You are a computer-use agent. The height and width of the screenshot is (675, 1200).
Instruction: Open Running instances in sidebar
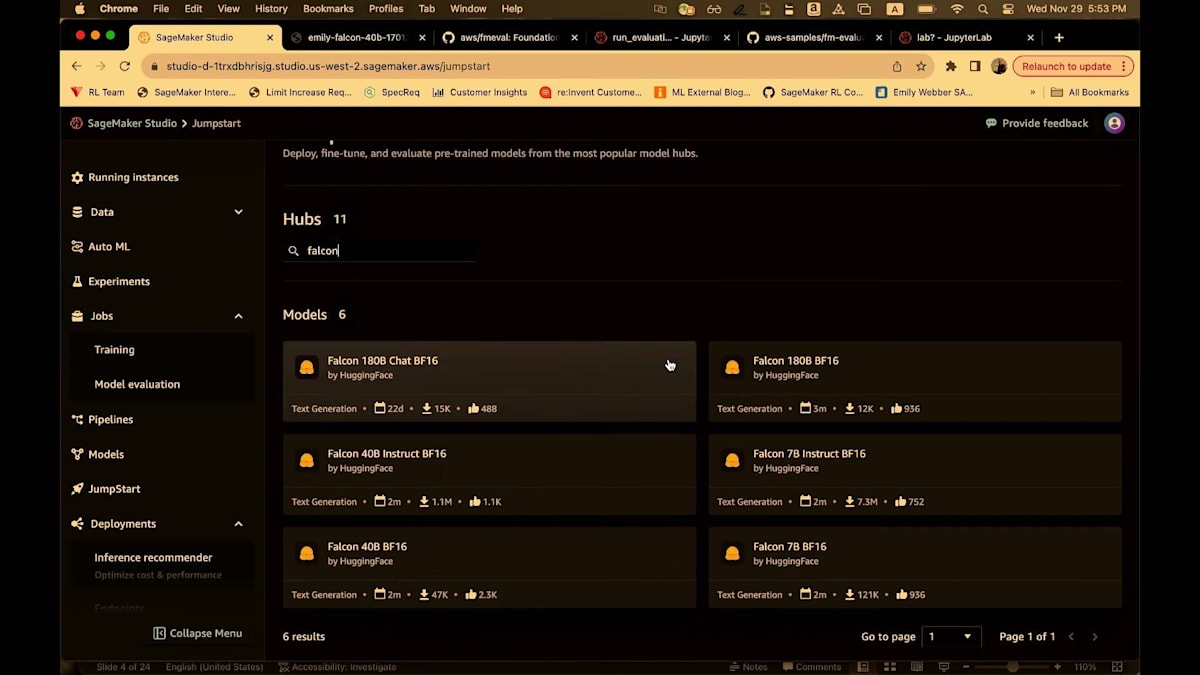(125, 177)
